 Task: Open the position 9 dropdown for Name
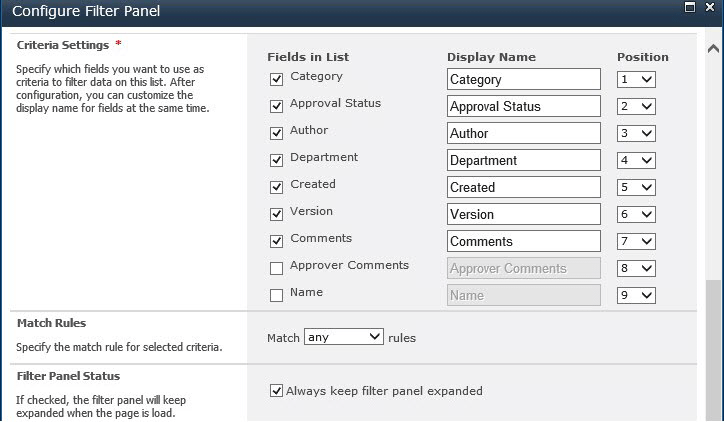click(x=636, y=295)
